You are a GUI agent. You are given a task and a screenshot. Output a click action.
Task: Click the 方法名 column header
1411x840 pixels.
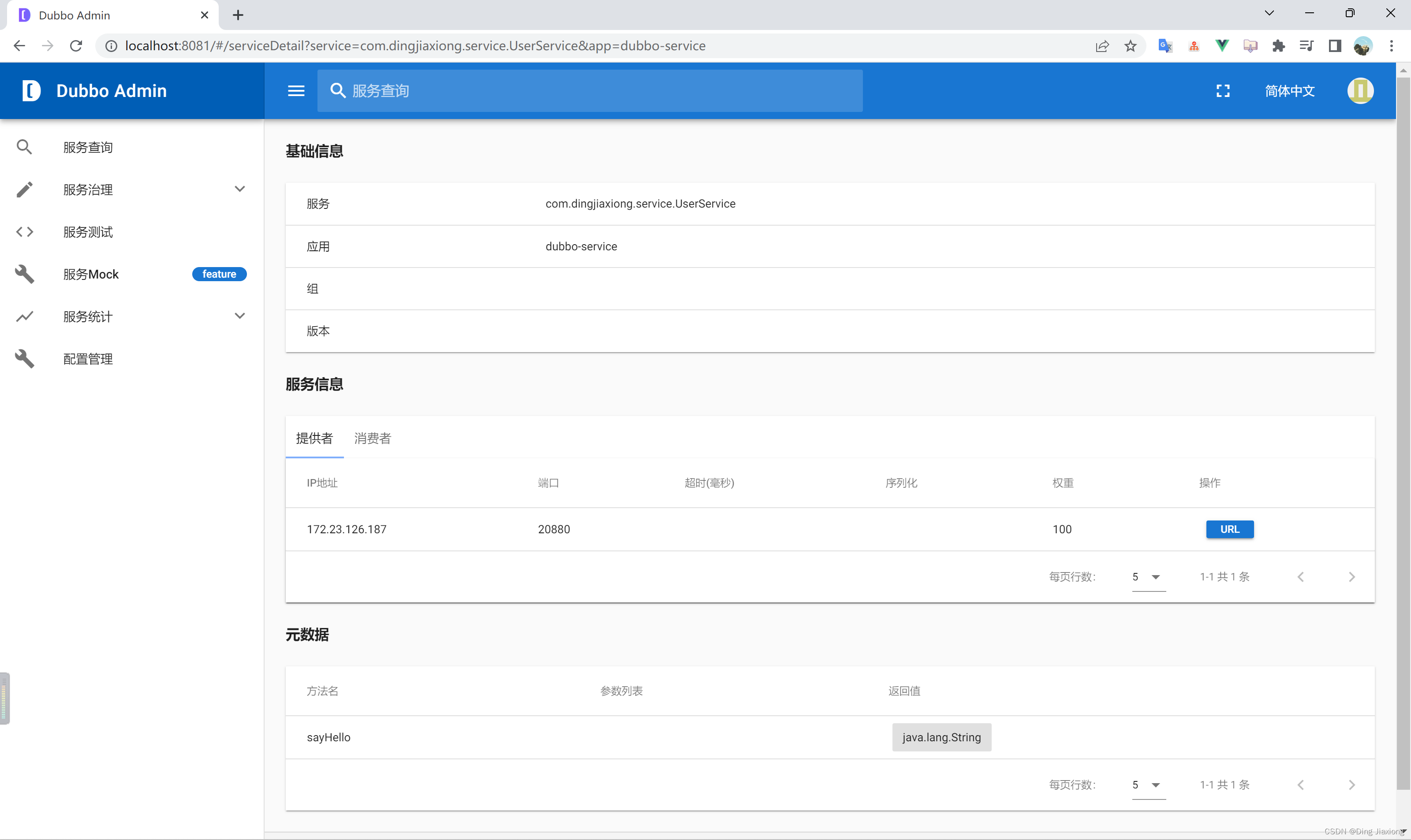pyautogui.click(x=322, y=691)
